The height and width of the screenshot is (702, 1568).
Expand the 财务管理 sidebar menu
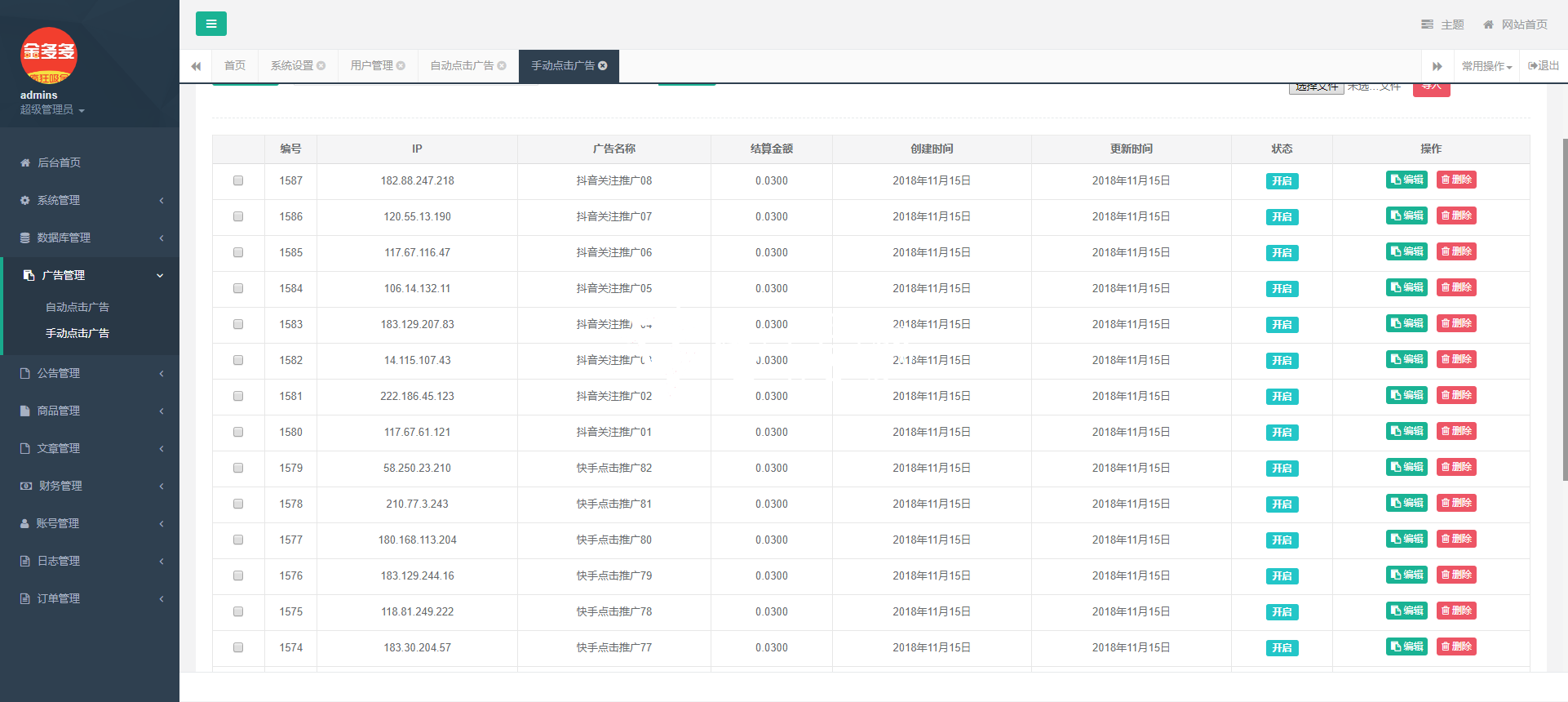click(x=90, y=486)
